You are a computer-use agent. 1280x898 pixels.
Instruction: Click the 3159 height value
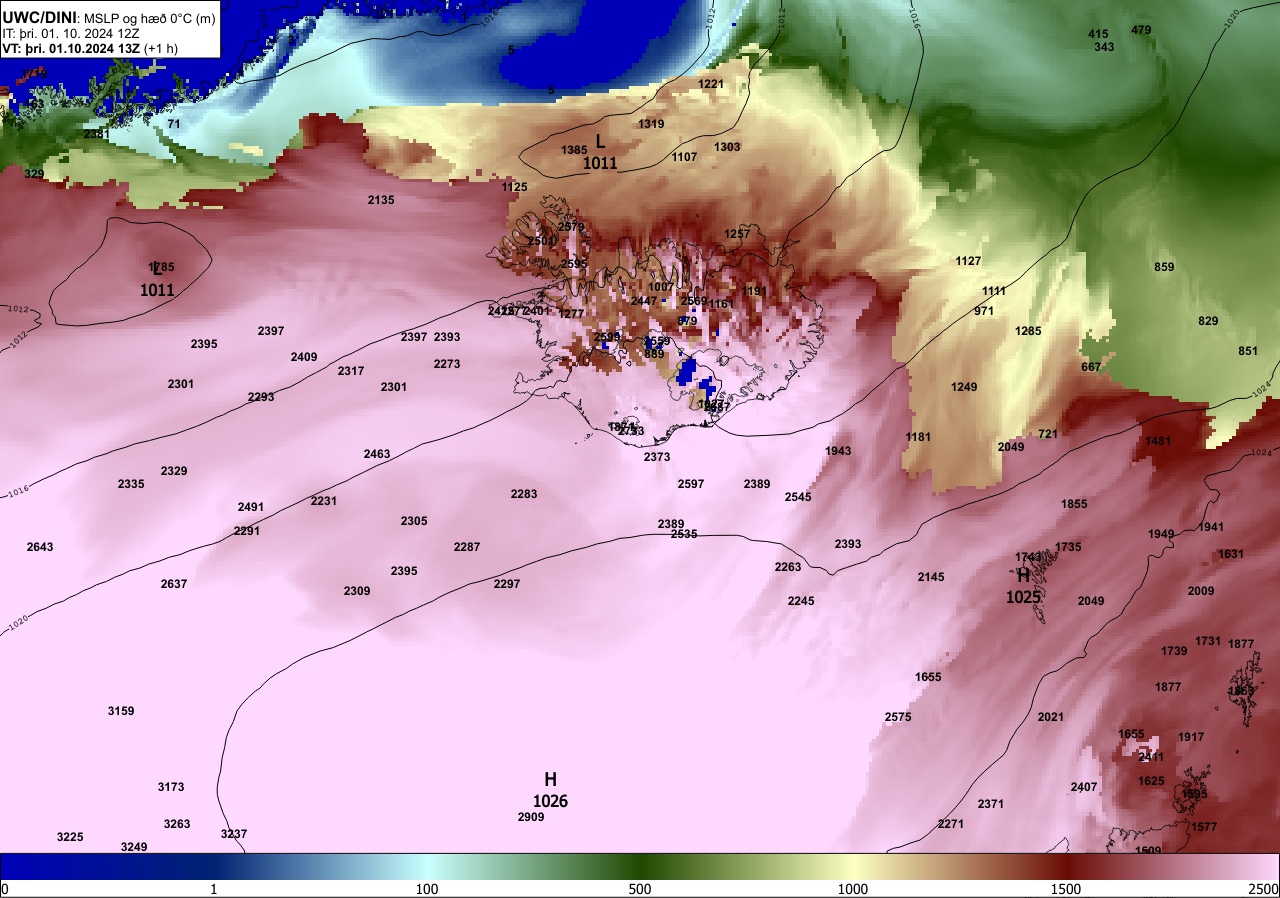coord(121,711)
